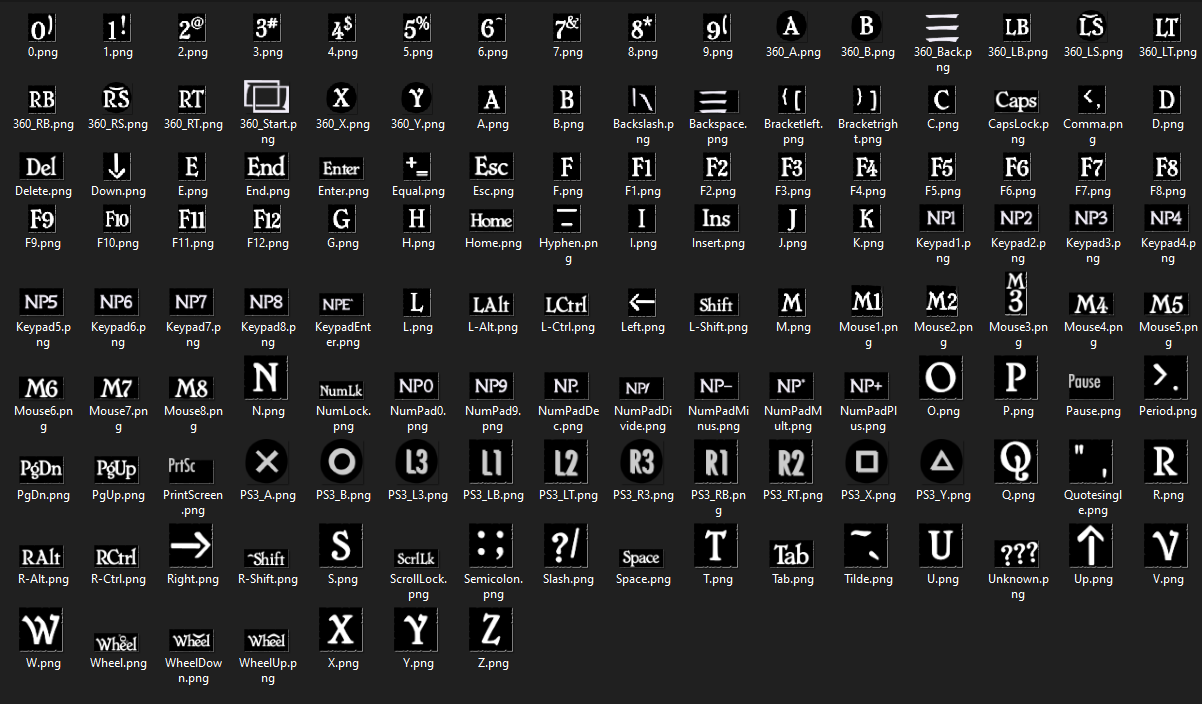Select the Mouse8.png icon

coord(191,387)
